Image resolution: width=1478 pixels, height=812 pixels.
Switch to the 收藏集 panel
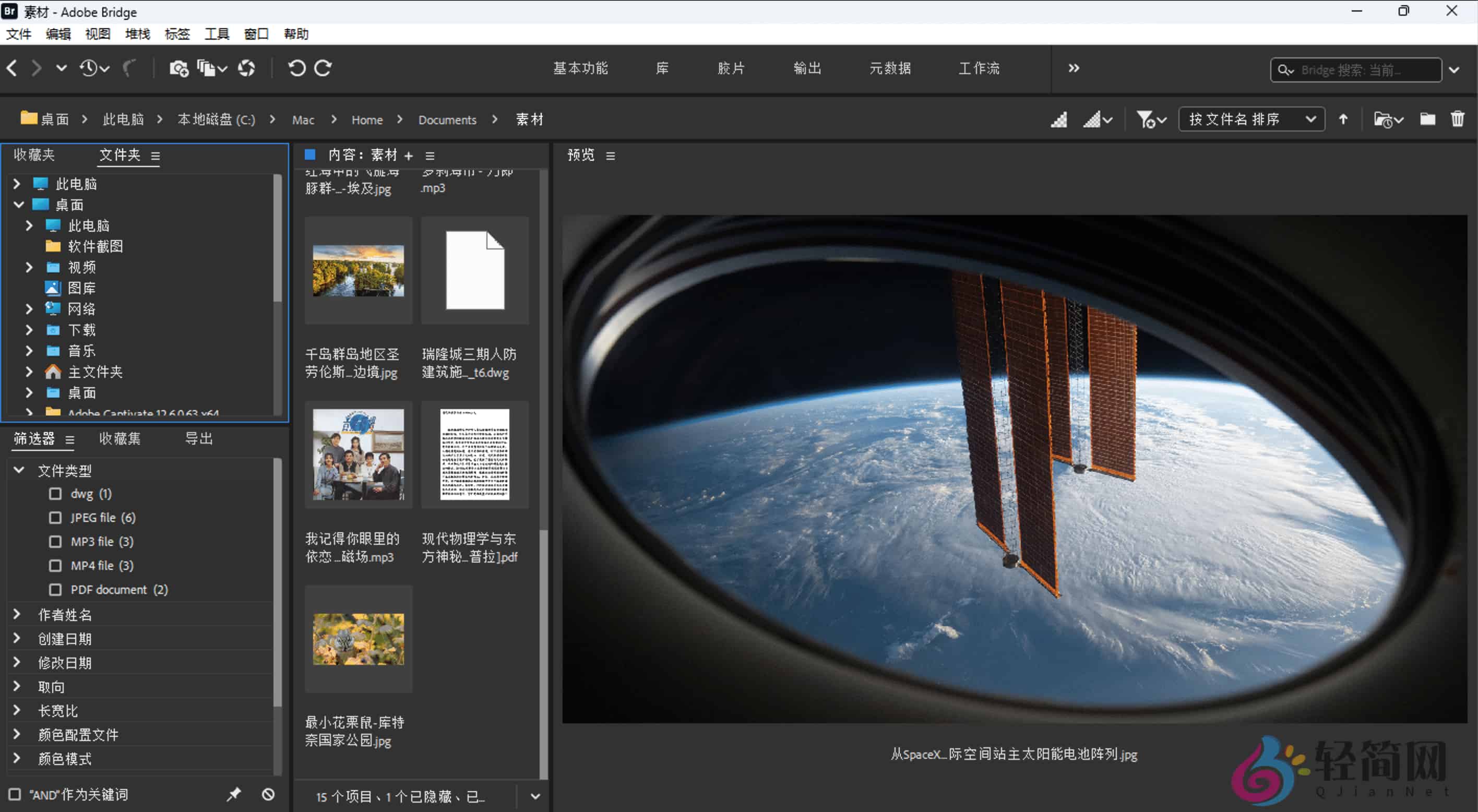[x=120, y=438]
